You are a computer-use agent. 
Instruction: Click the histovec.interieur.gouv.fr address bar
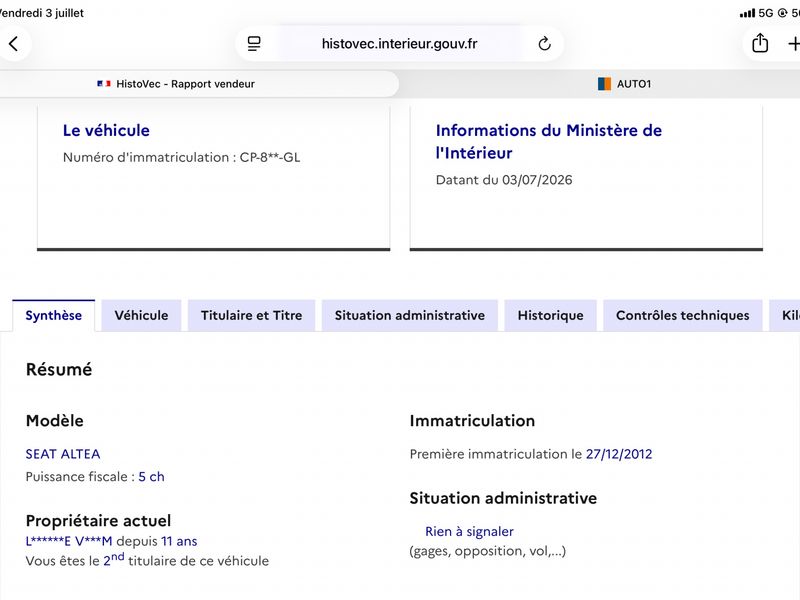click(399, 44)
